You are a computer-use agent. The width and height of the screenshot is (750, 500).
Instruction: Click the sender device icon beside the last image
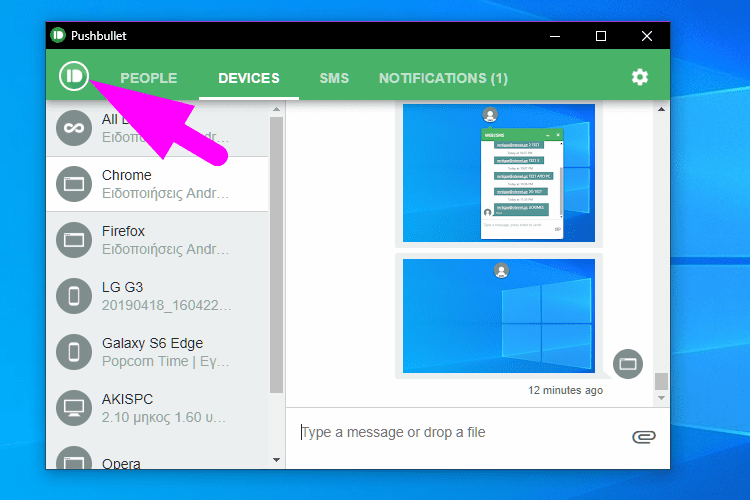628,364
